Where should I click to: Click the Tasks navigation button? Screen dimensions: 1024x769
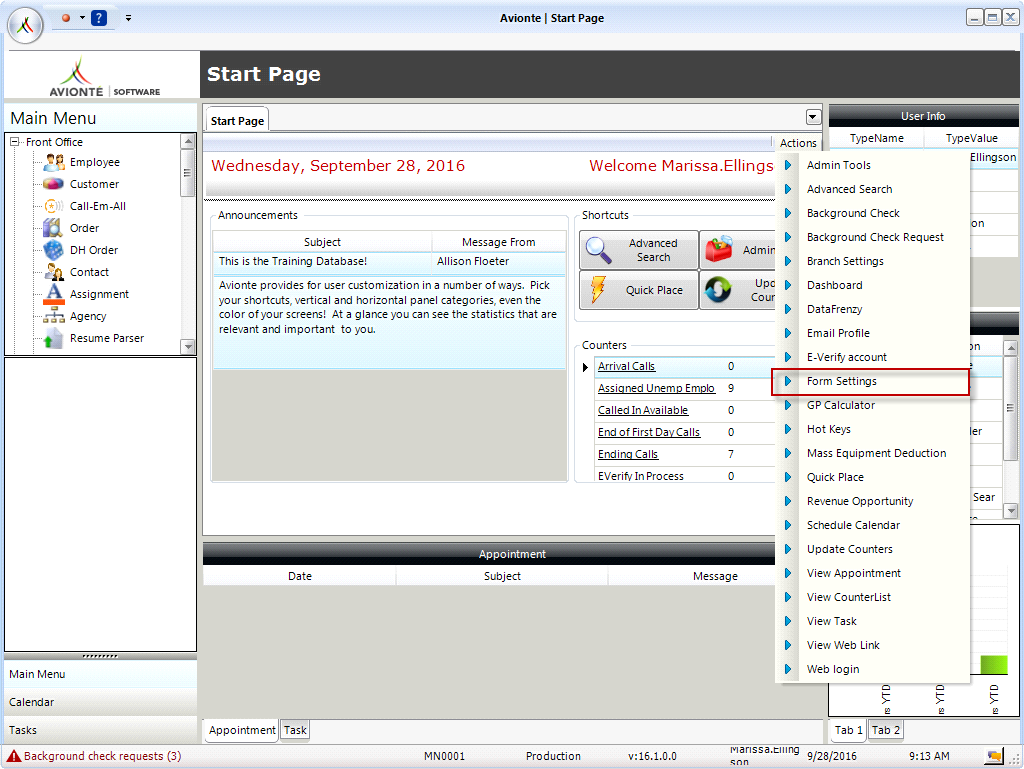point(101,730)
